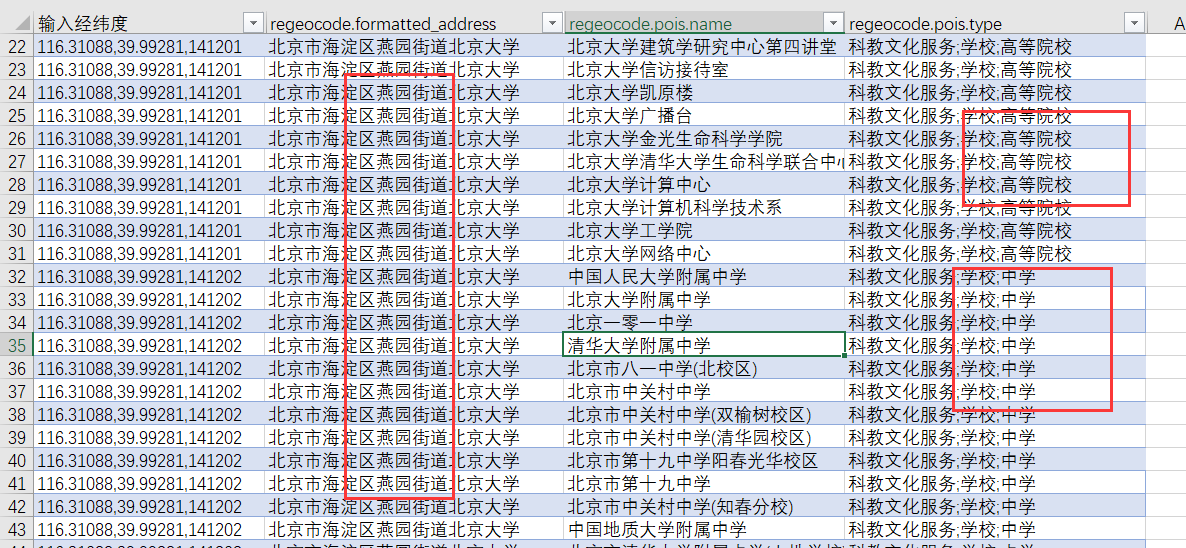This screenshot has height=548, width=1186.
Task: Select cell 北京市中关村中学(双榆树校区)
Action: coord(705,414)
